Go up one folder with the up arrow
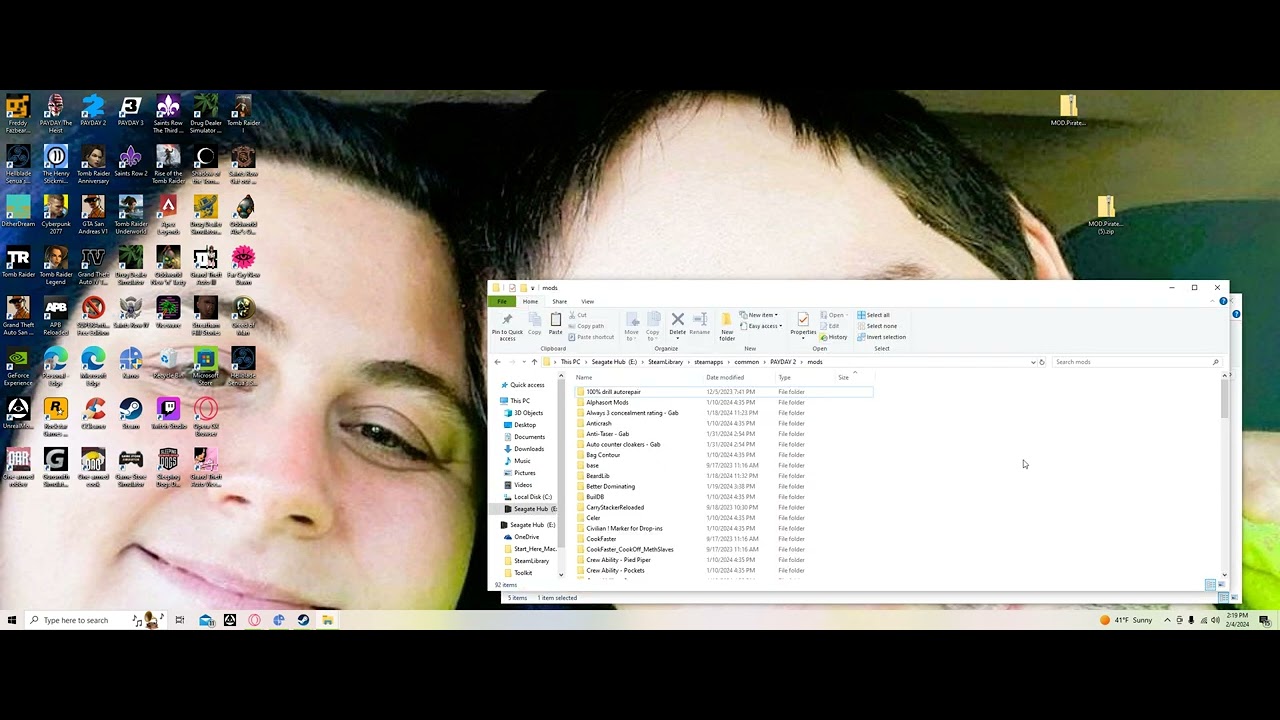 pos(534,362)
